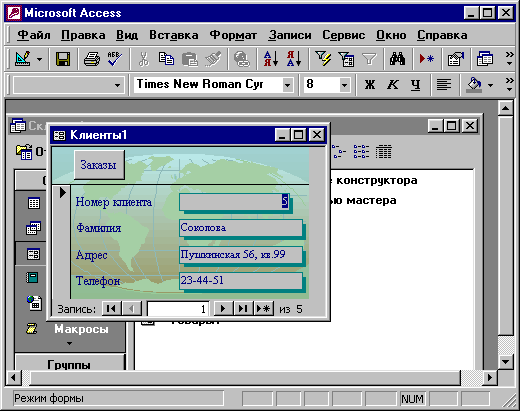Click the Телефон field 23-44-51

(241, 281)
